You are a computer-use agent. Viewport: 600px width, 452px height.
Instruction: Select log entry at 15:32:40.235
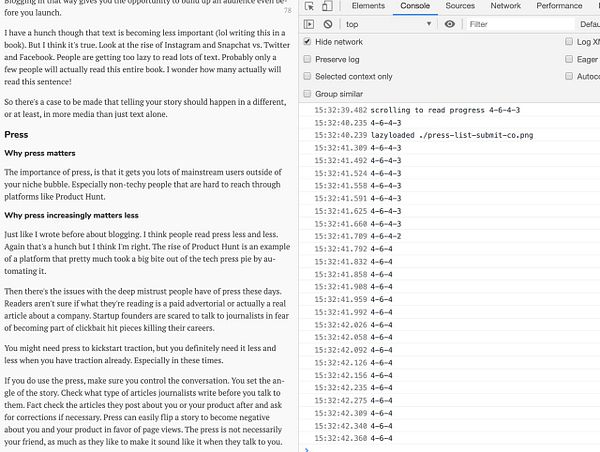click(x=449, y=123)
